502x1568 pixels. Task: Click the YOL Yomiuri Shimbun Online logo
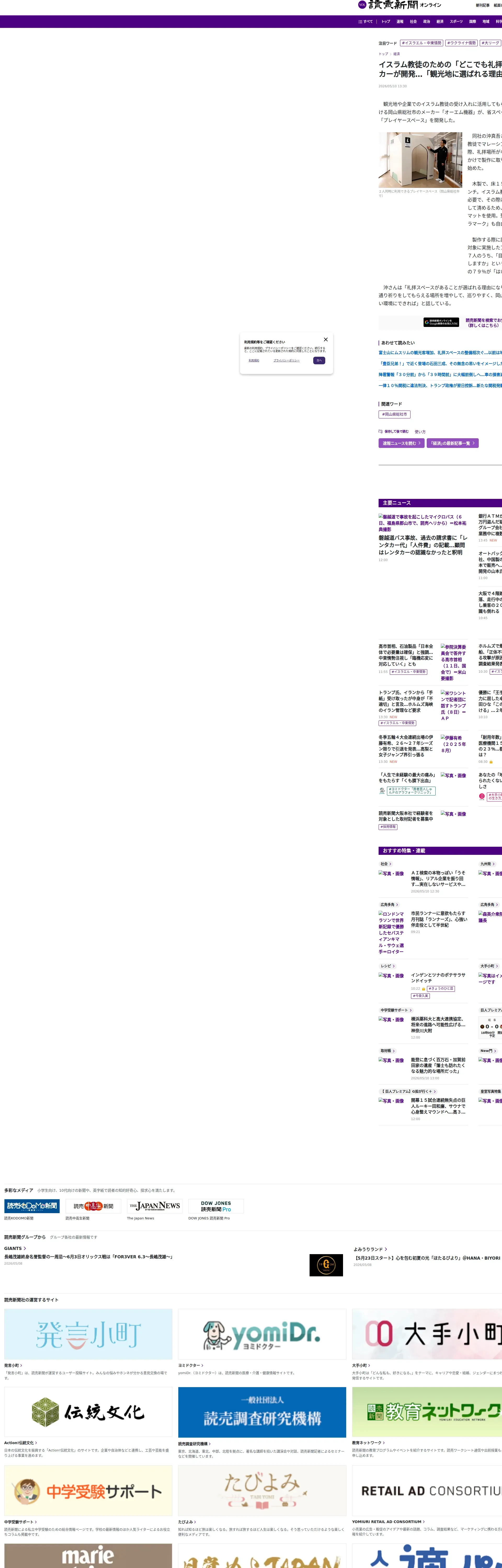(400, 5)
